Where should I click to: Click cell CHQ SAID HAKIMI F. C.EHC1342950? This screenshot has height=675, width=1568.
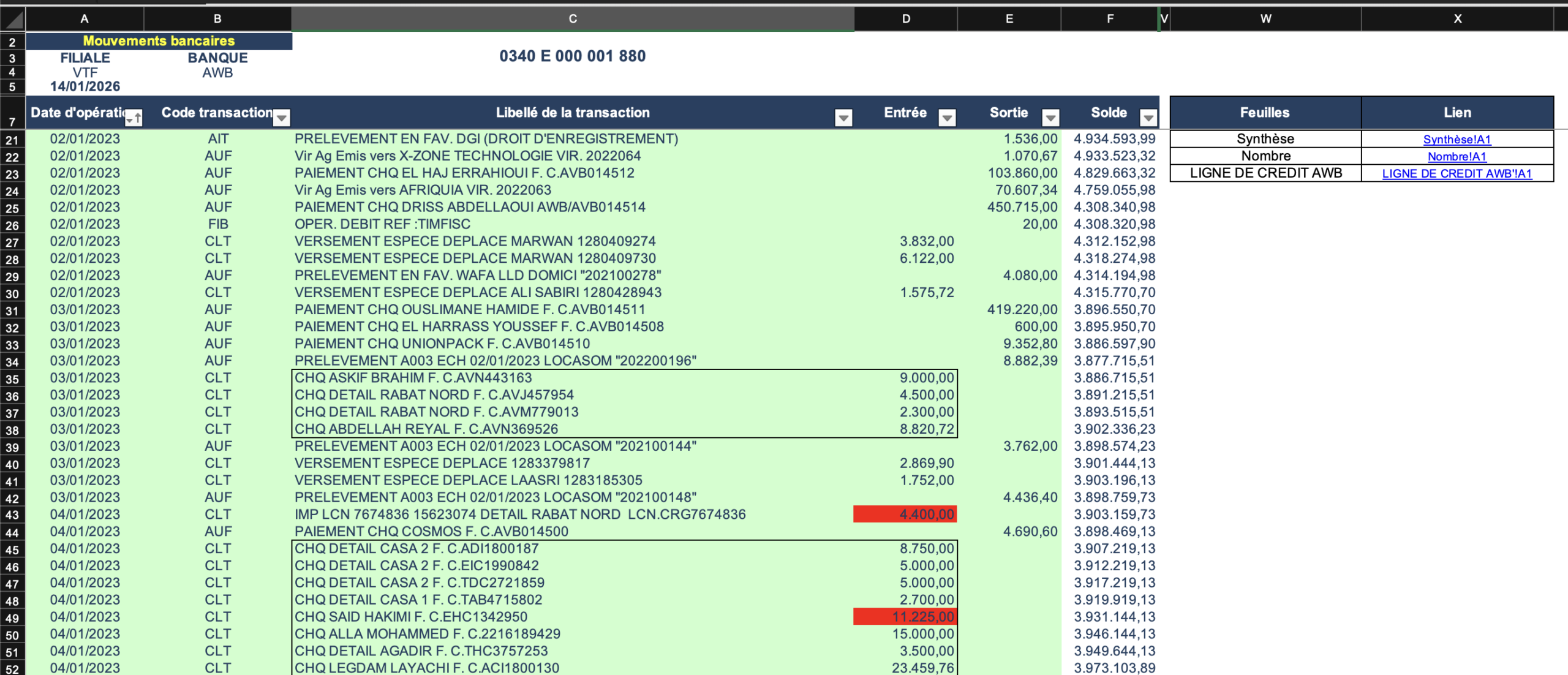(410, 617)
